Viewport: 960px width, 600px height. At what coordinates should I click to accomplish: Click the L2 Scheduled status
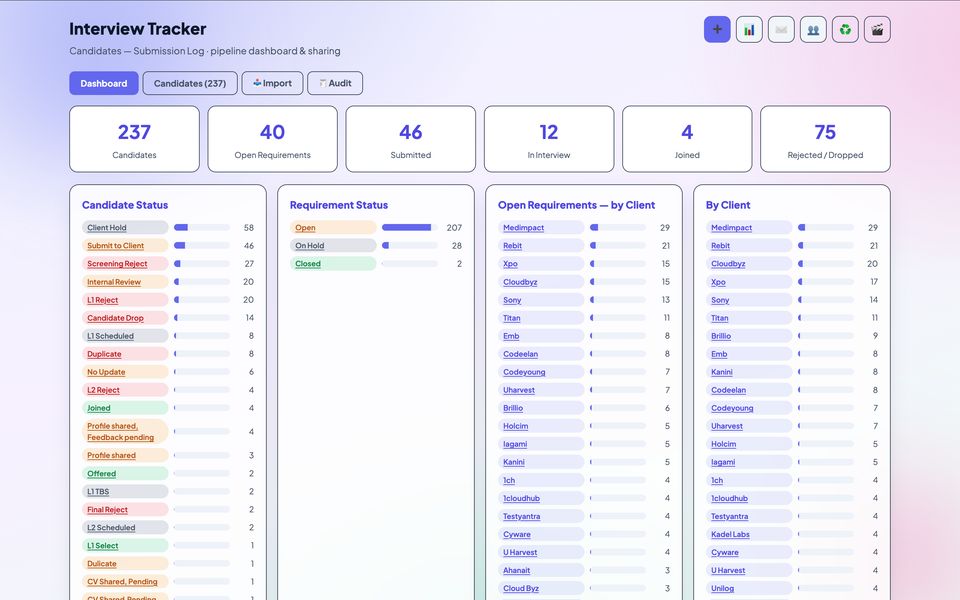point(125,527)
